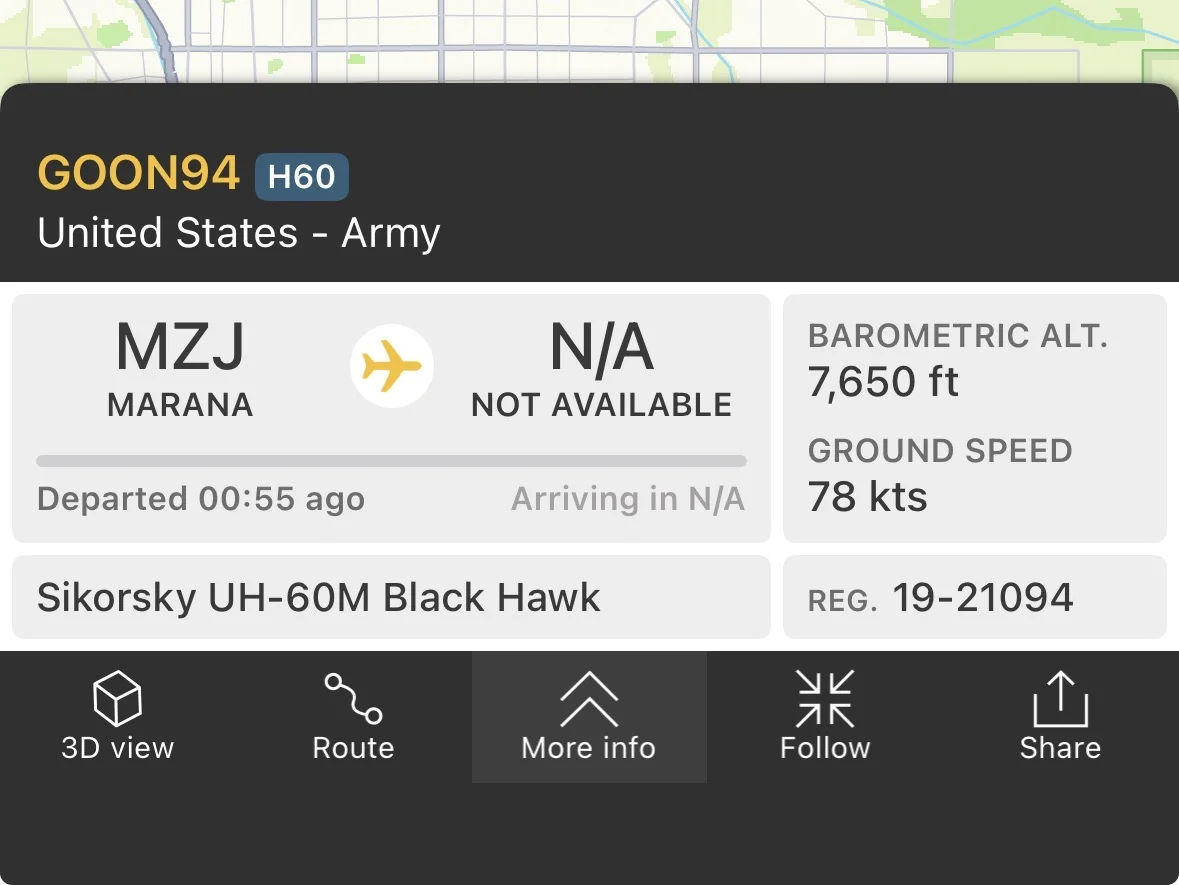Tap the Route path icon
The height and width of the screenshot is (885, 1179).
(x=353, y=697)
